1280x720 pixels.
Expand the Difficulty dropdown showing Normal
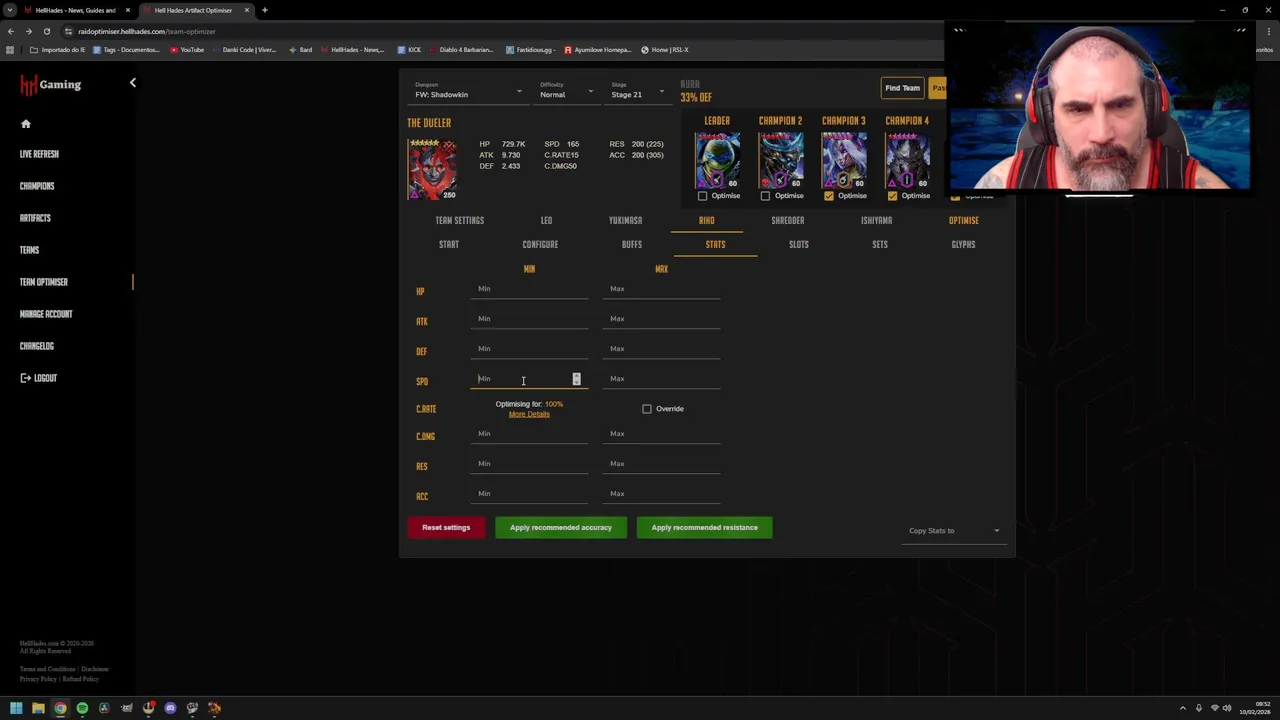(x=567, y=92)
